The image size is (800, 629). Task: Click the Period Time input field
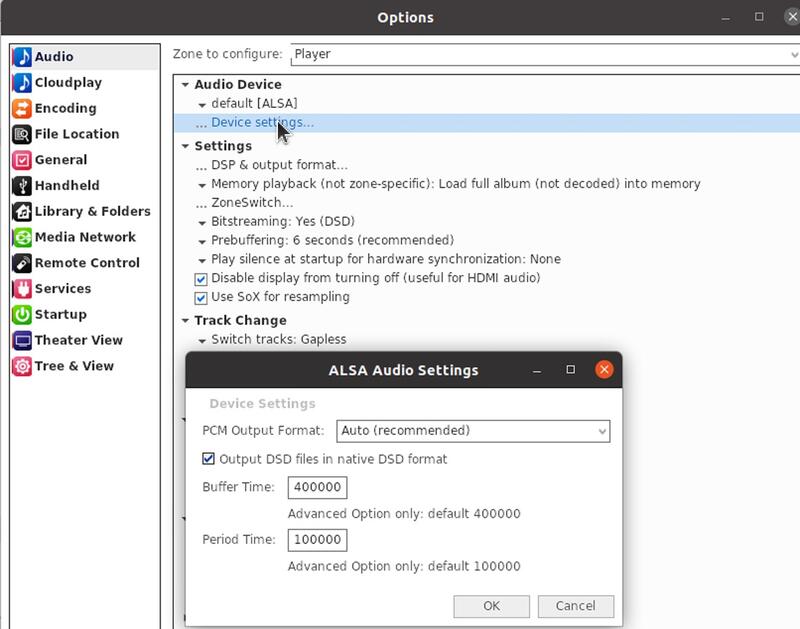pyautogui.click(x=317, y=540)
